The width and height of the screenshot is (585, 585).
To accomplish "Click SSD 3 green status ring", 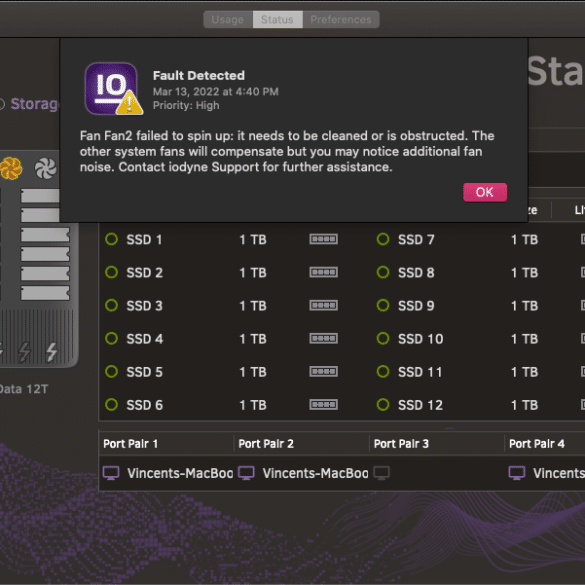I will (111, 306).
